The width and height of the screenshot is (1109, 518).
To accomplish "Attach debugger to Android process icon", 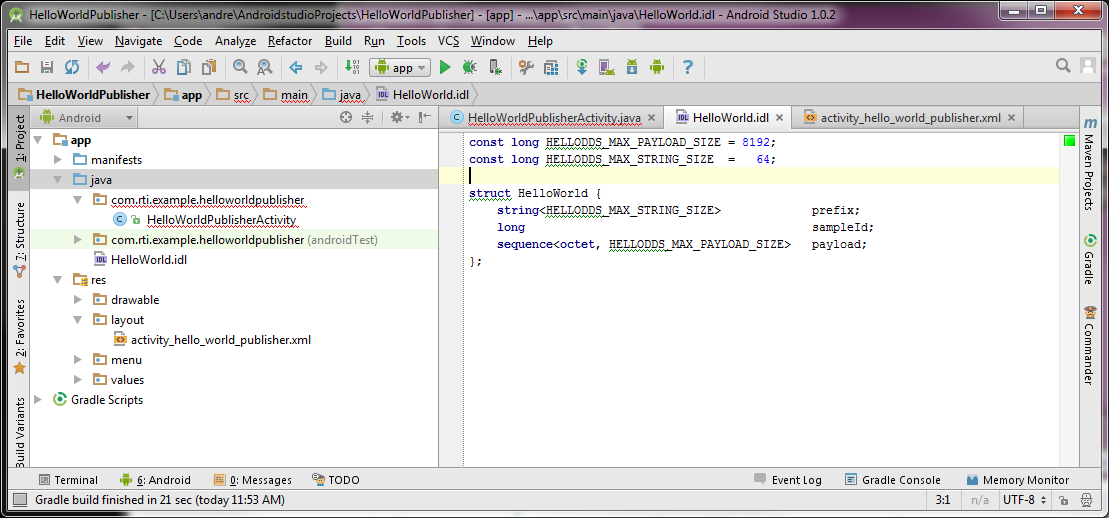I will click(x=496, y=67).
